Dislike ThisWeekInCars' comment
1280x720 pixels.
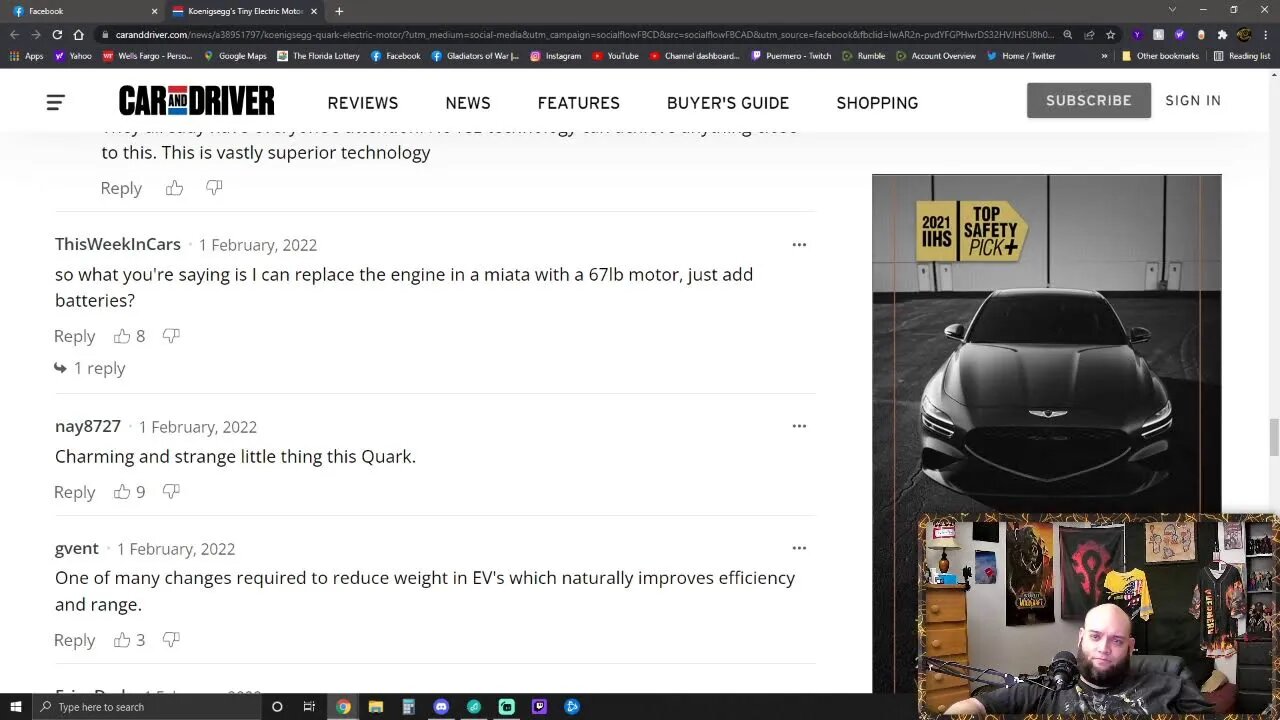tap(171, 336)
